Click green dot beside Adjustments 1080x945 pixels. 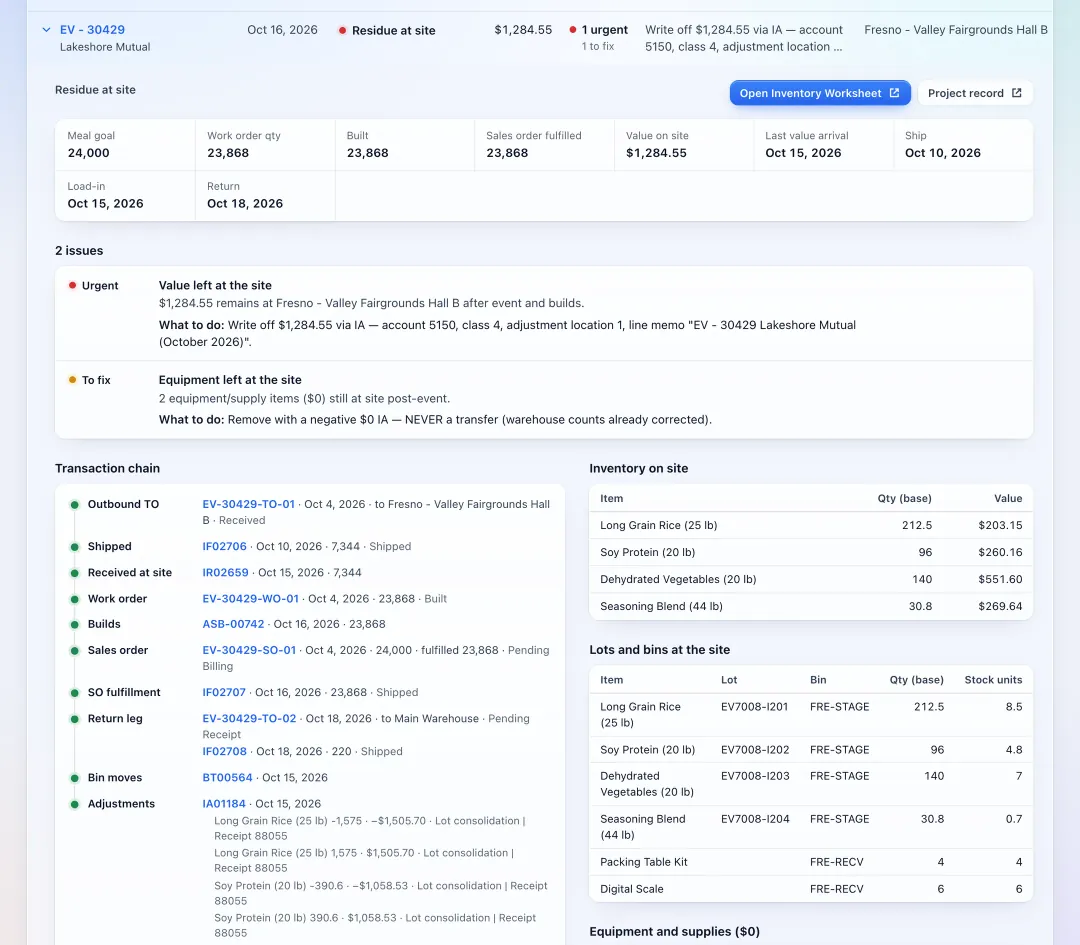coord(74,804)
